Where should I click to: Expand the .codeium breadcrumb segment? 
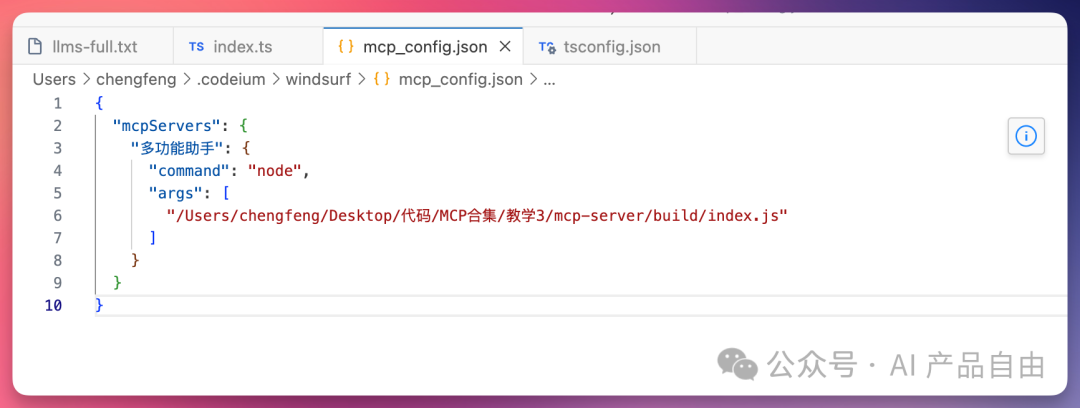point(231,79)
